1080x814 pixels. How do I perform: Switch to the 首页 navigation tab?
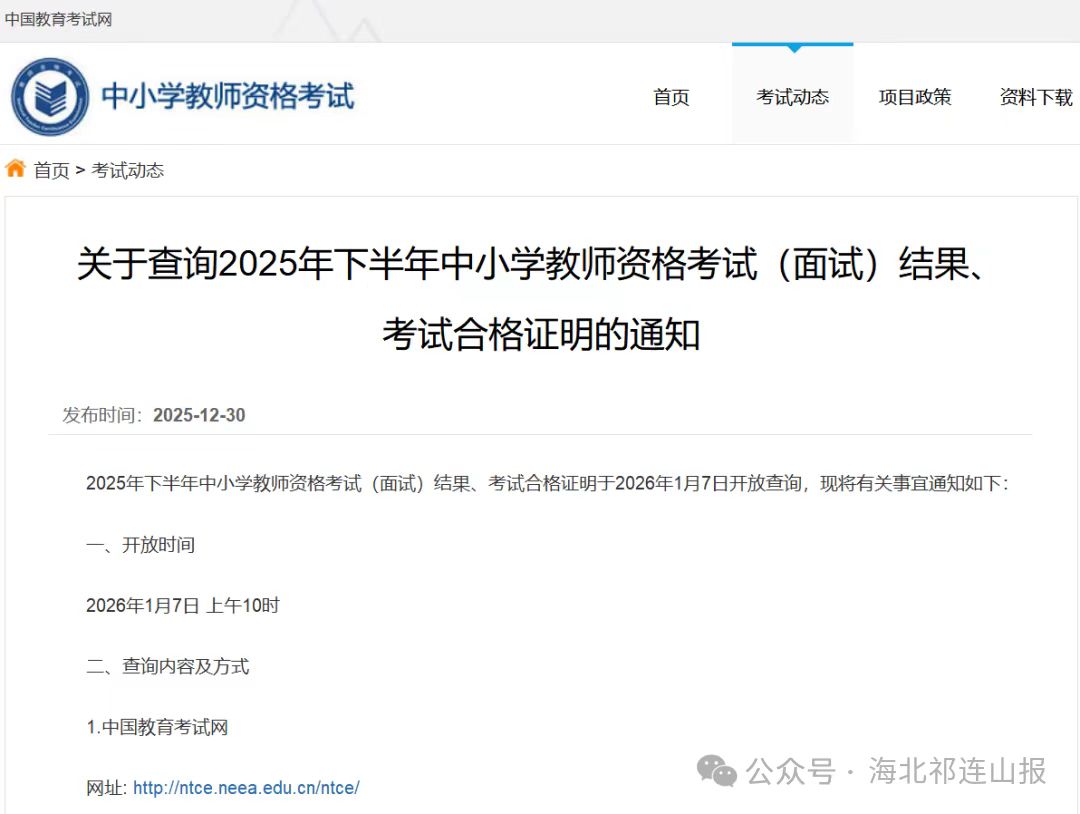pos(670,97)
